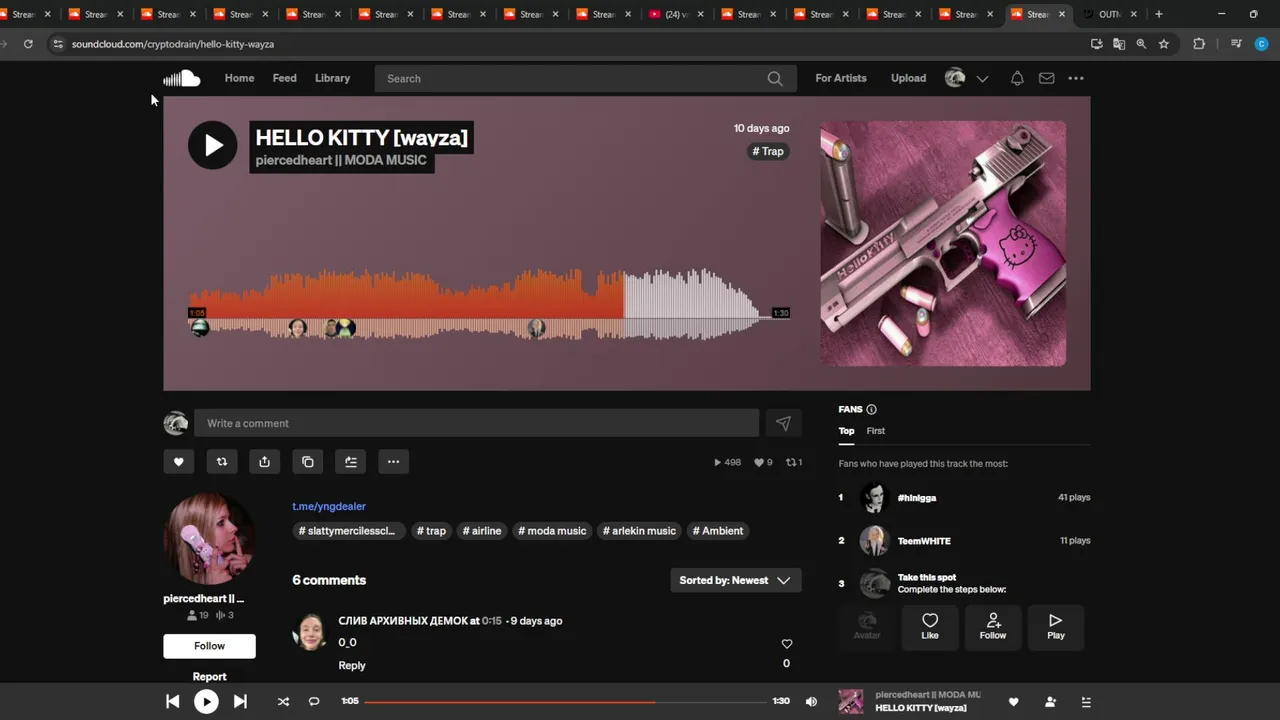Click the # Ambient tag

pyautogui.click(x=718, y=531)
